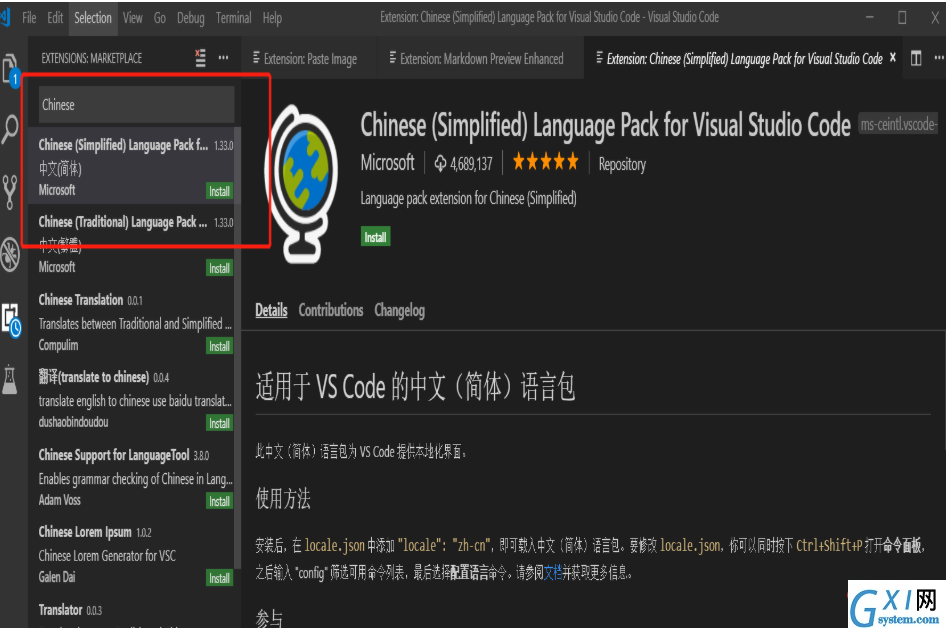Click the Adam Voss publisher name
The height and width of the screenshot is (628, 946).
point(59,500)
